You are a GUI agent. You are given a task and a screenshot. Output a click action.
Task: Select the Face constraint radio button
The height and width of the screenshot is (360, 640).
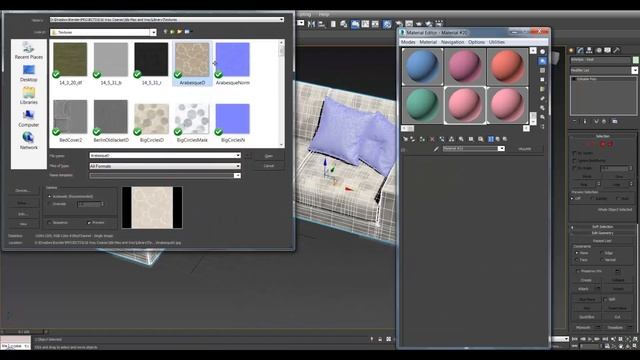[577, 260]
